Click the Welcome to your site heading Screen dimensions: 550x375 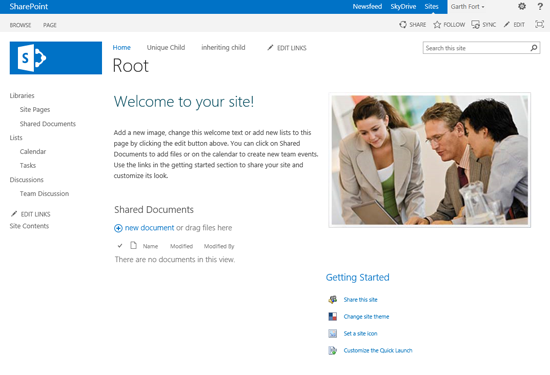(x=184, y=102)
